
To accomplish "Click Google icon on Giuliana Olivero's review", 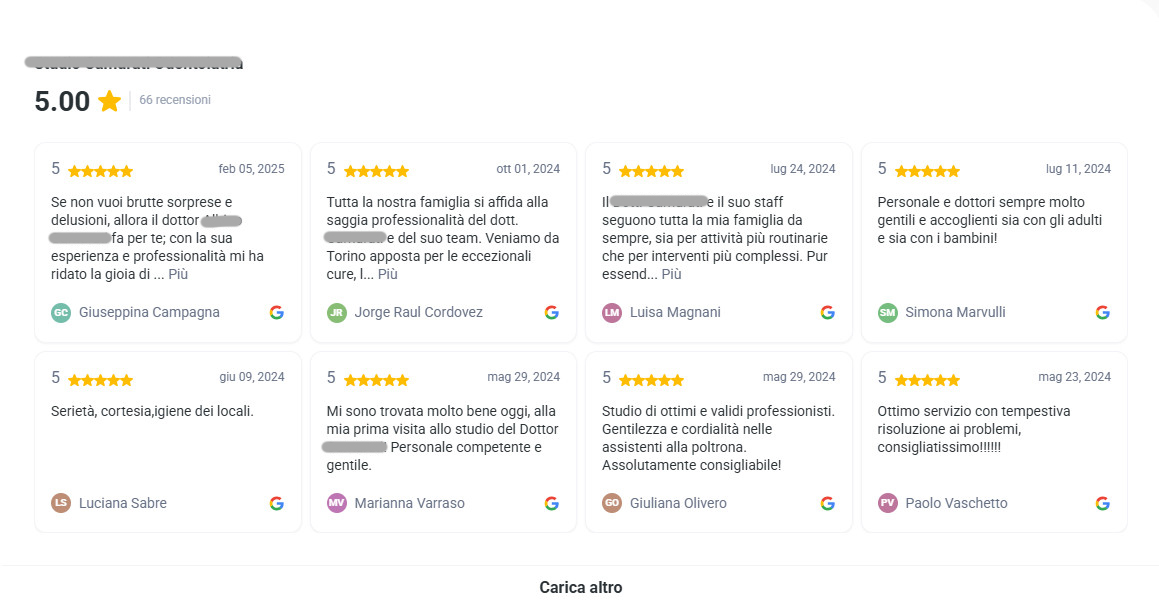I will pyautogui.click(x=828, y=503).
